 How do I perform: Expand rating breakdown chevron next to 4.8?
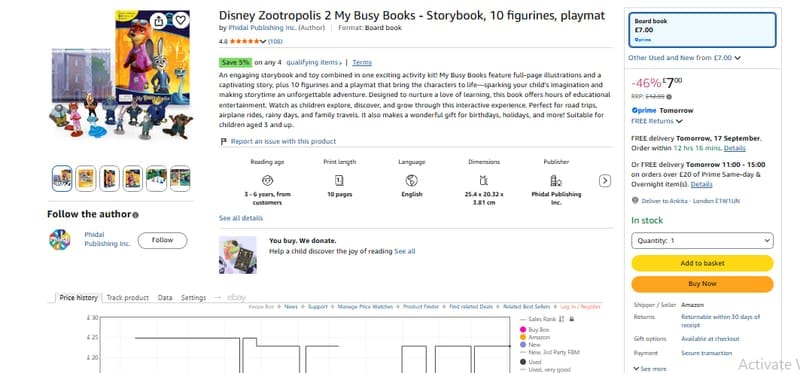(x=263, y=41)
